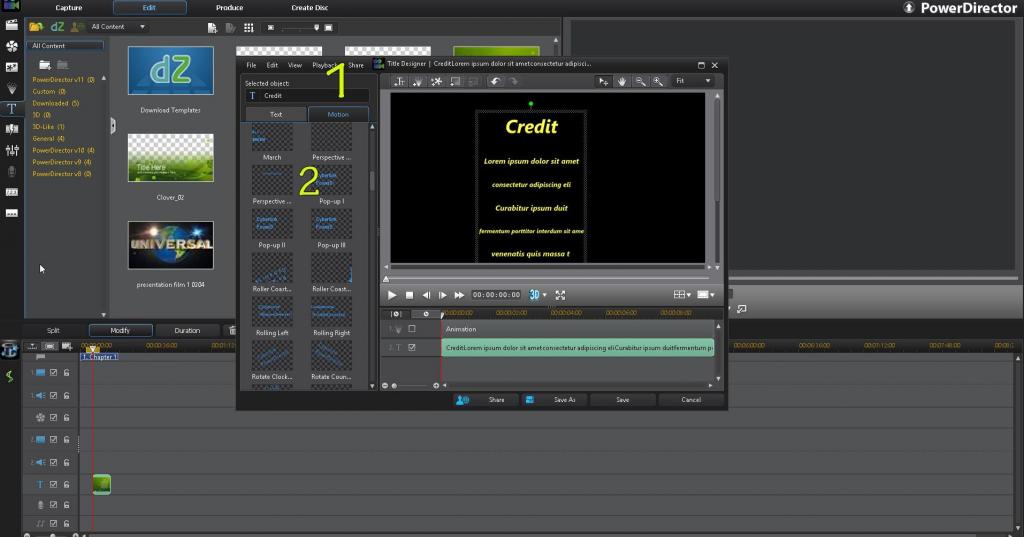The width and height of the screenshot is (1024, 537).
Task: Fast forward the Title Designer preview
Action: coord(459,295)
